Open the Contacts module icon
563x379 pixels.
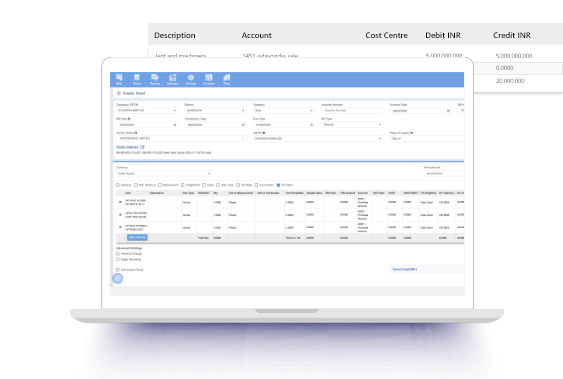[x=209, y=79]
